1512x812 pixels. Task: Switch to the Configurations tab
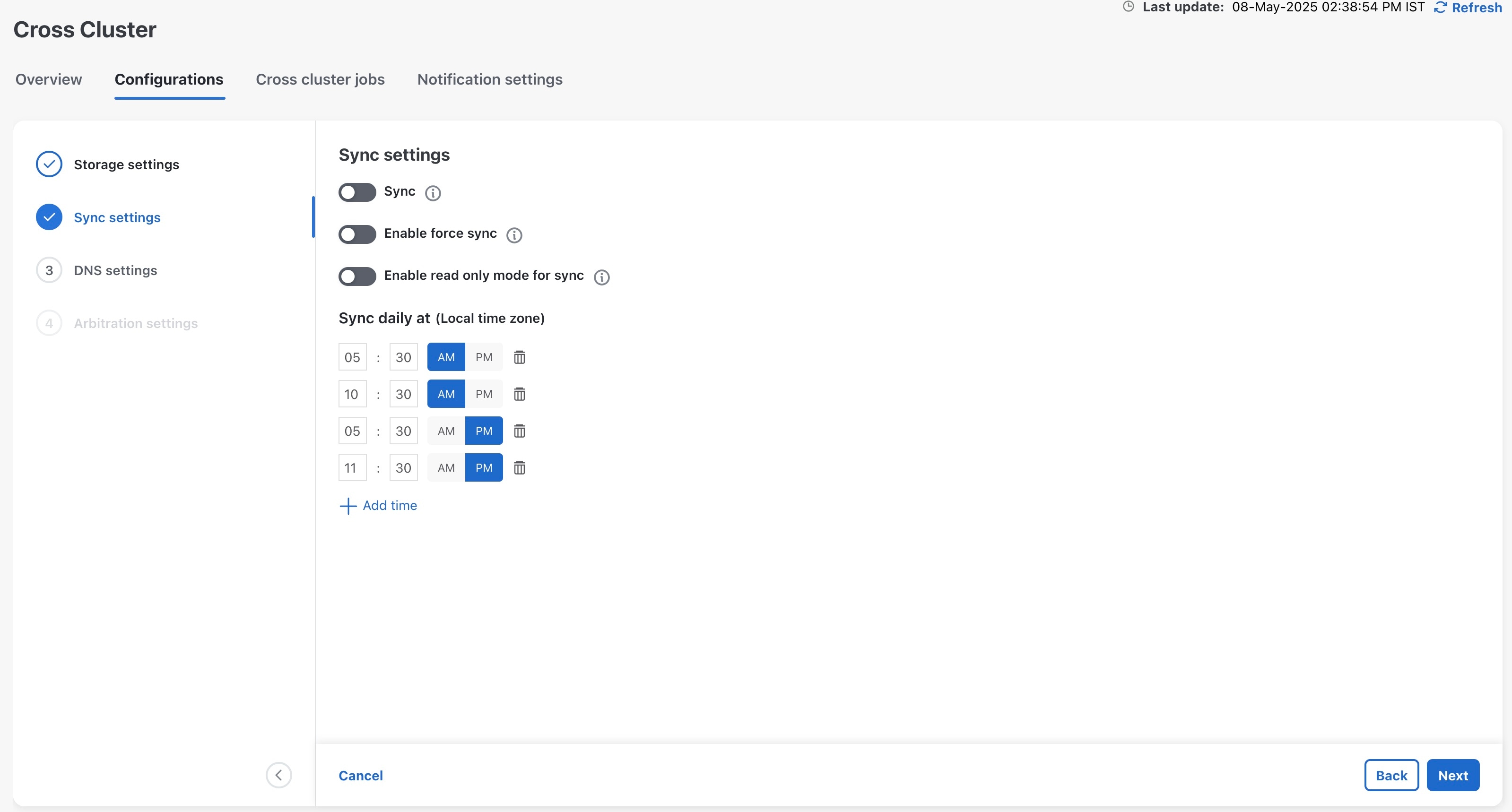169,79
